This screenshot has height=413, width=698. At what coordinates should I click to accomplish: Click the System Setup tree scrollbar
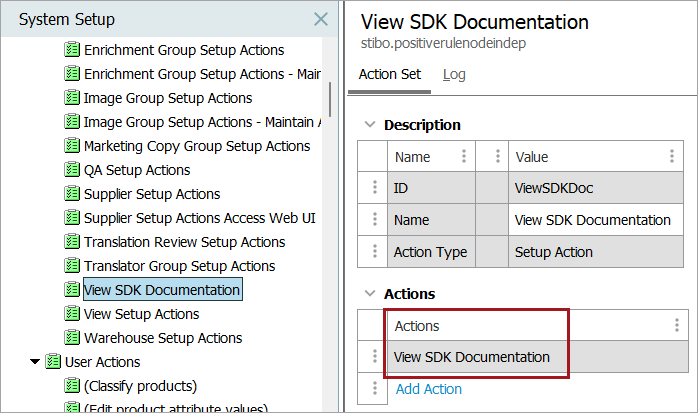pyautogui.click(x=330, y=99)
